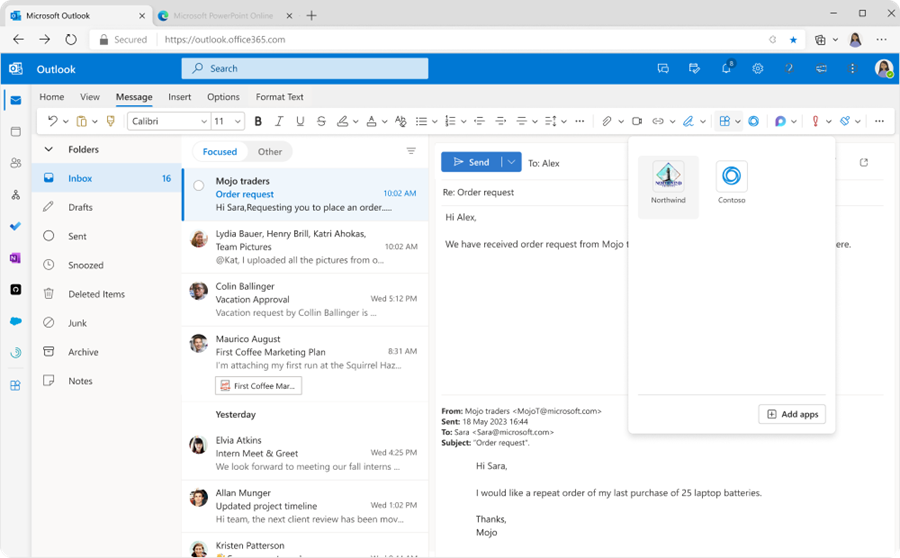Image resolution: width=900 pixels, height=558 pixels.
Task: Click the text highlight color icon
Action: tap(343, 121)
